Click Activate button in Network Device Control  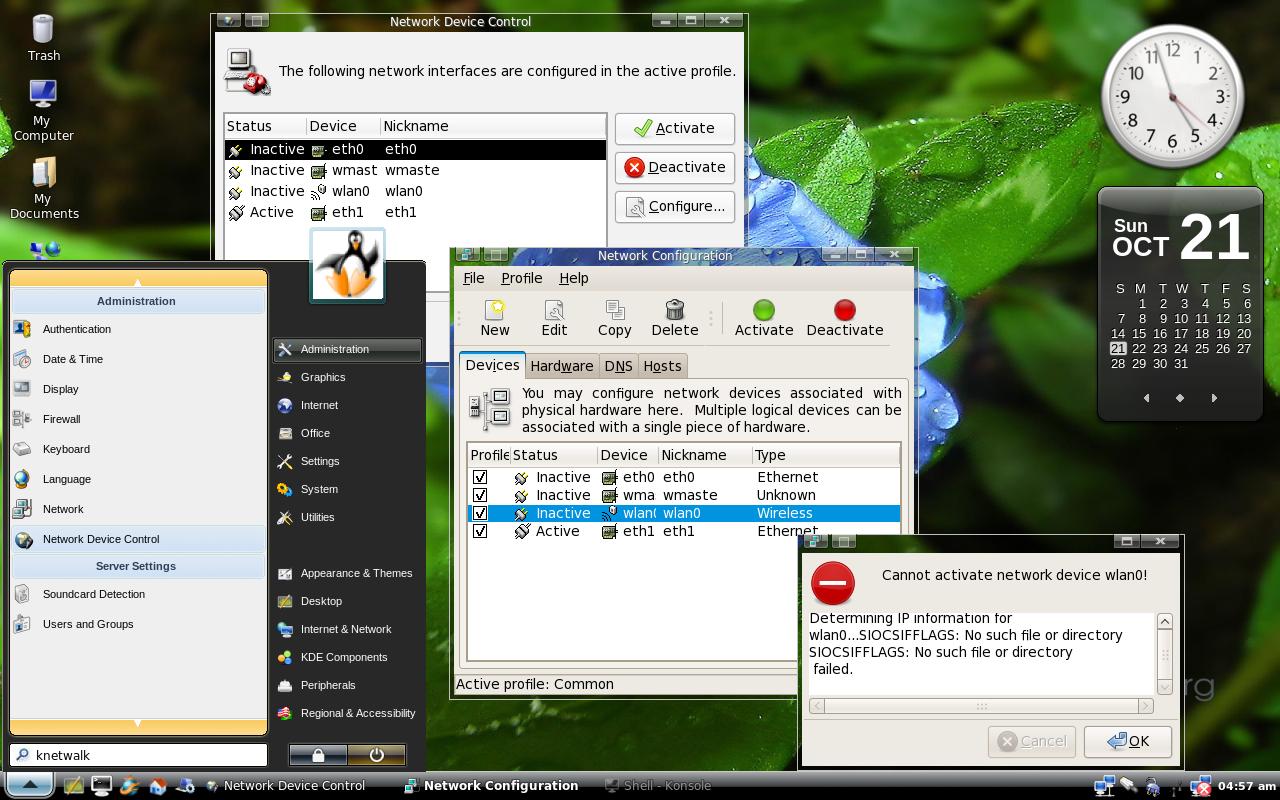coord(675,128)
